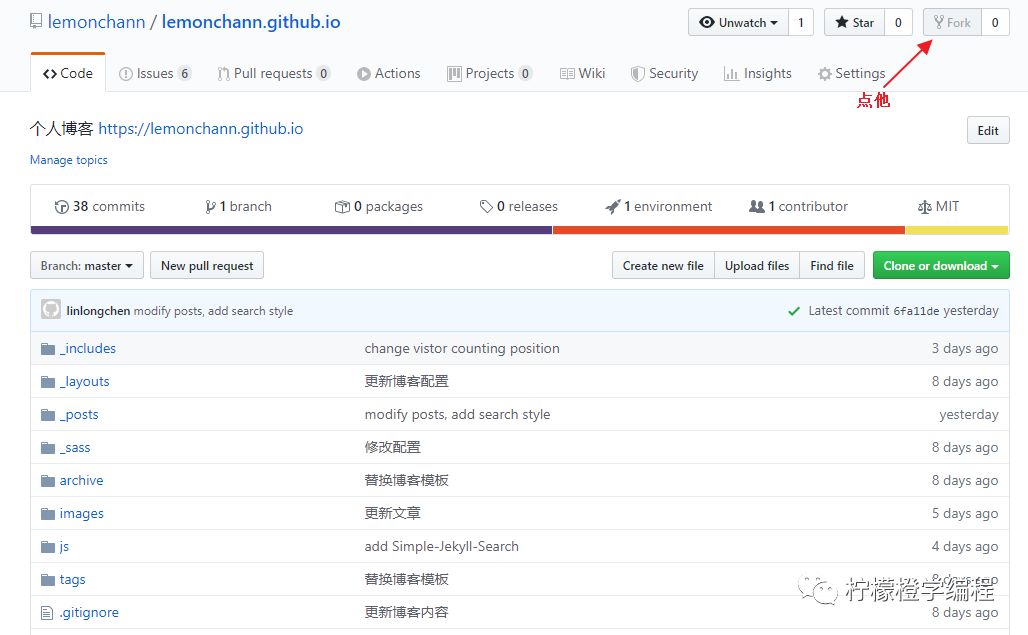Open the Pull requests tab
This screenshot has height=635, width=1028.
(273, 73)
